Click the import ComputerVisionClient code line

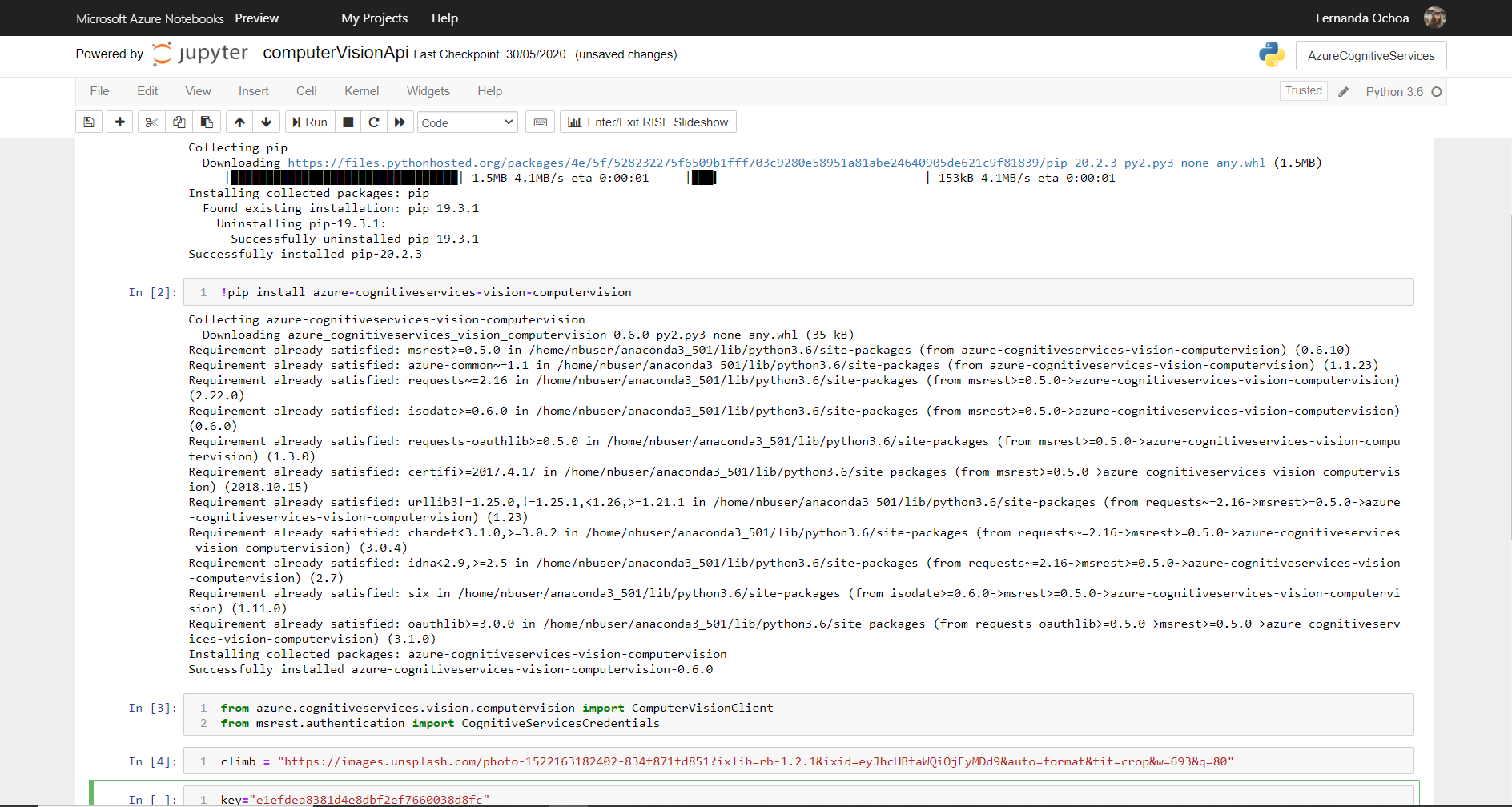point(497,708)
